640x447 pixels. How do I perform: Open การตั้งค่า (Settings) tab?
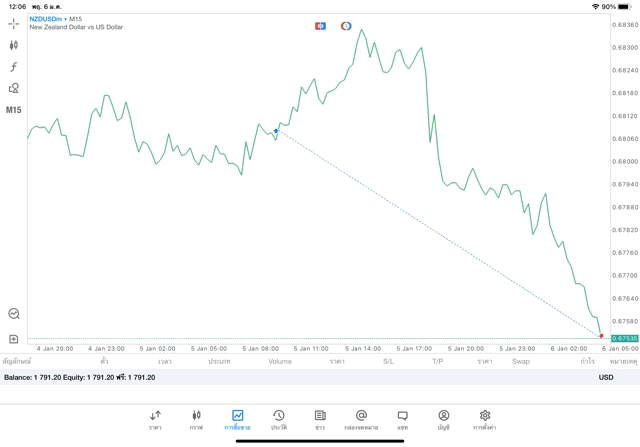pyautogui.click(x=485, y=420)
